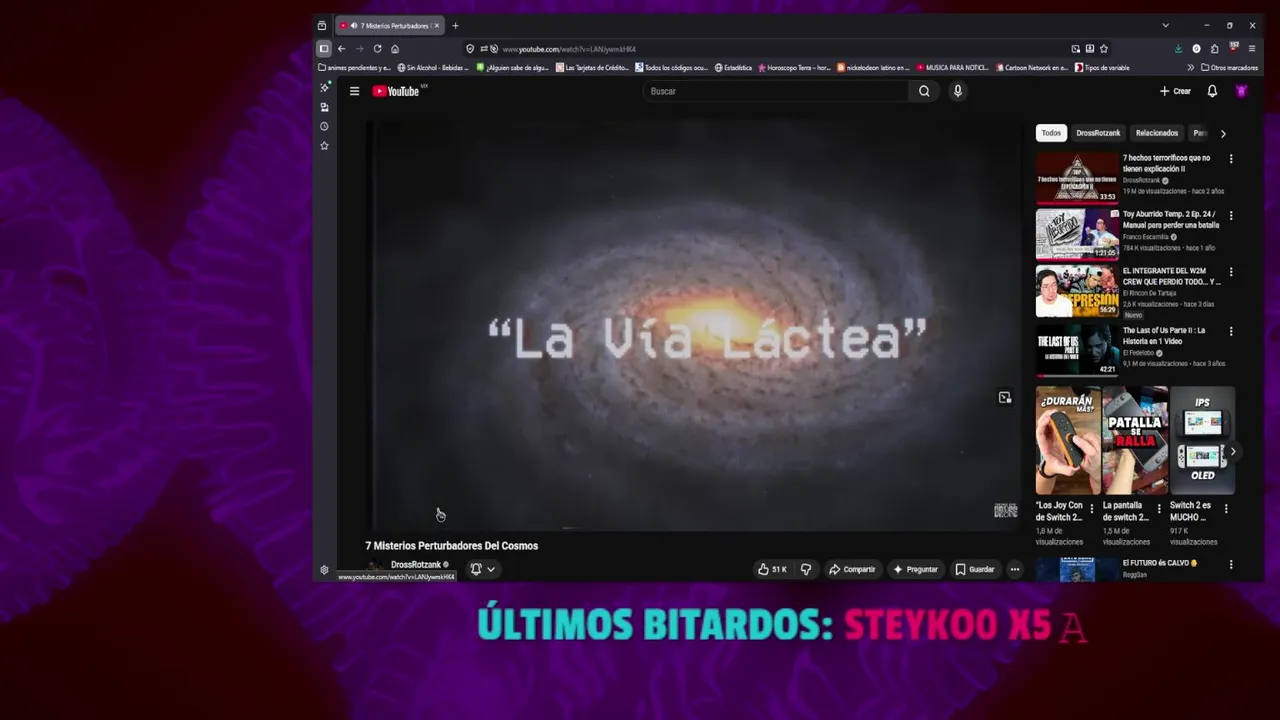The width and height of the screenshot is (1280, 720).
Task: Start voice search with the microphone icon
Action: tap(957, 91)
